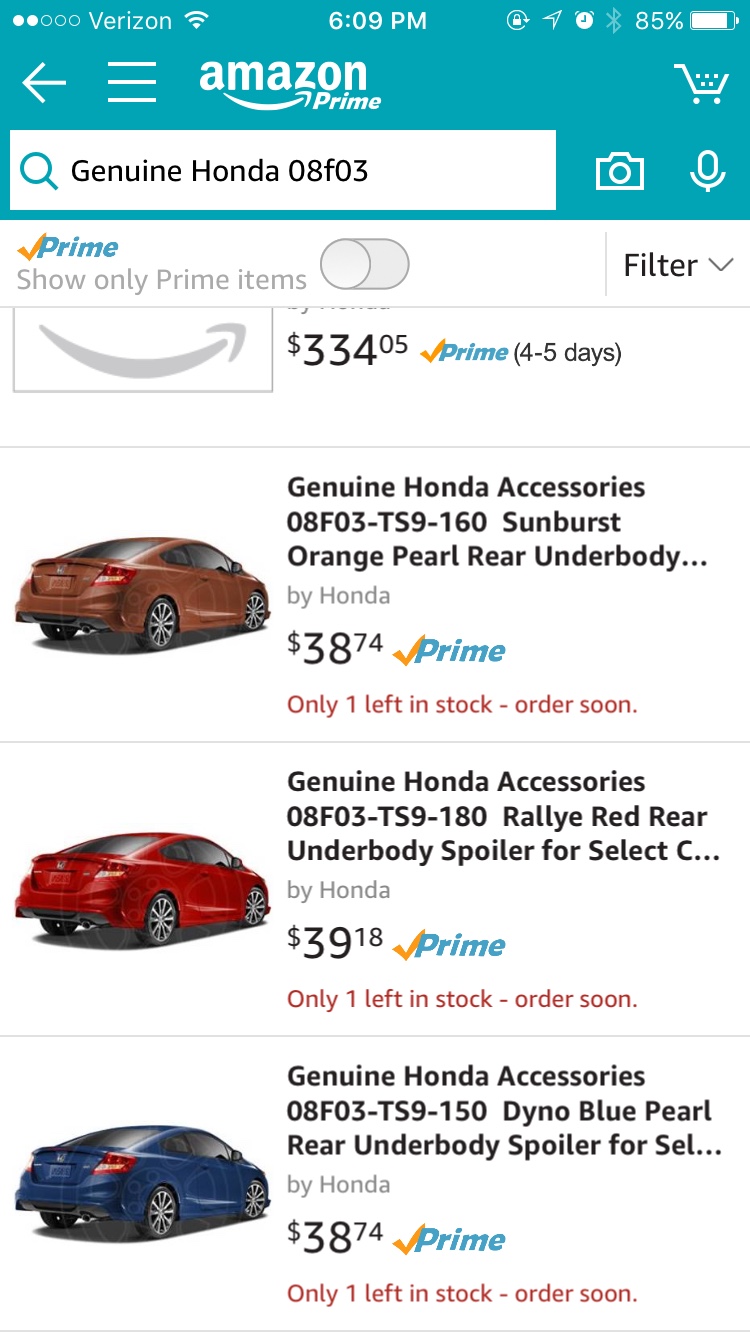Tap the blue Honda Civic thumbnail
This screenshot has width=750, height=1334.
pos(142,1181)
